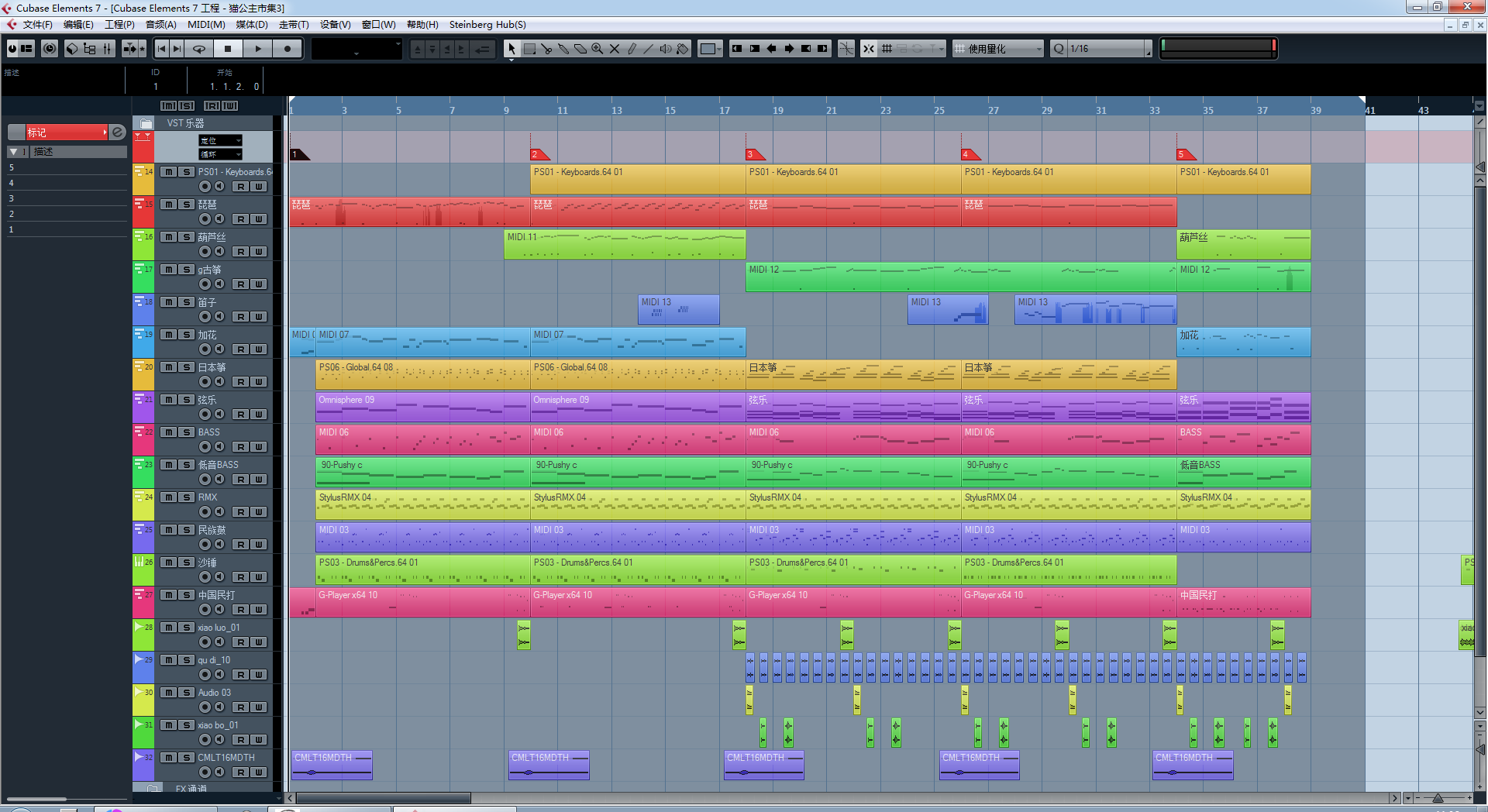1488x812 pixels.
Task: Select marker row 4 in the list
Action: click(67, 183)
